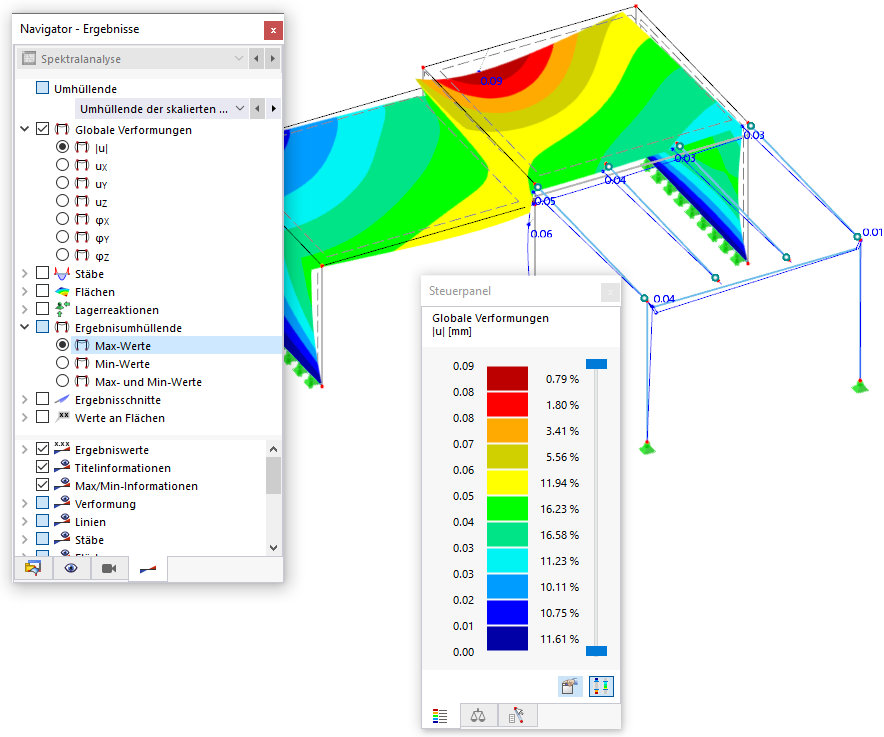Image resolution: width=884 pixels, height=737 pixels.
Task: Click the Werte an Flächen icon
Action: click(x=63, y=417)
